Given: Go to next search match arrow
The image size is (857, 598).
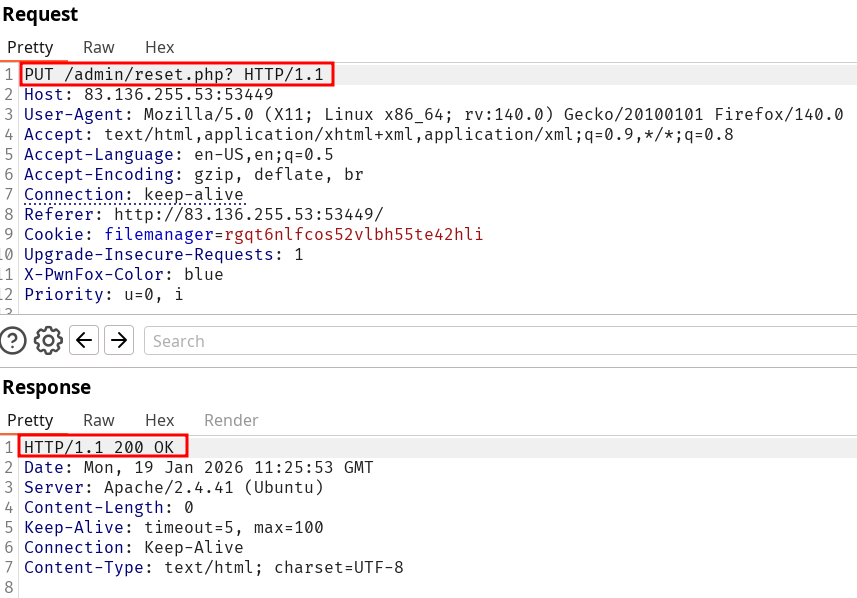Looking at the screenshot, I should (119, 341).
